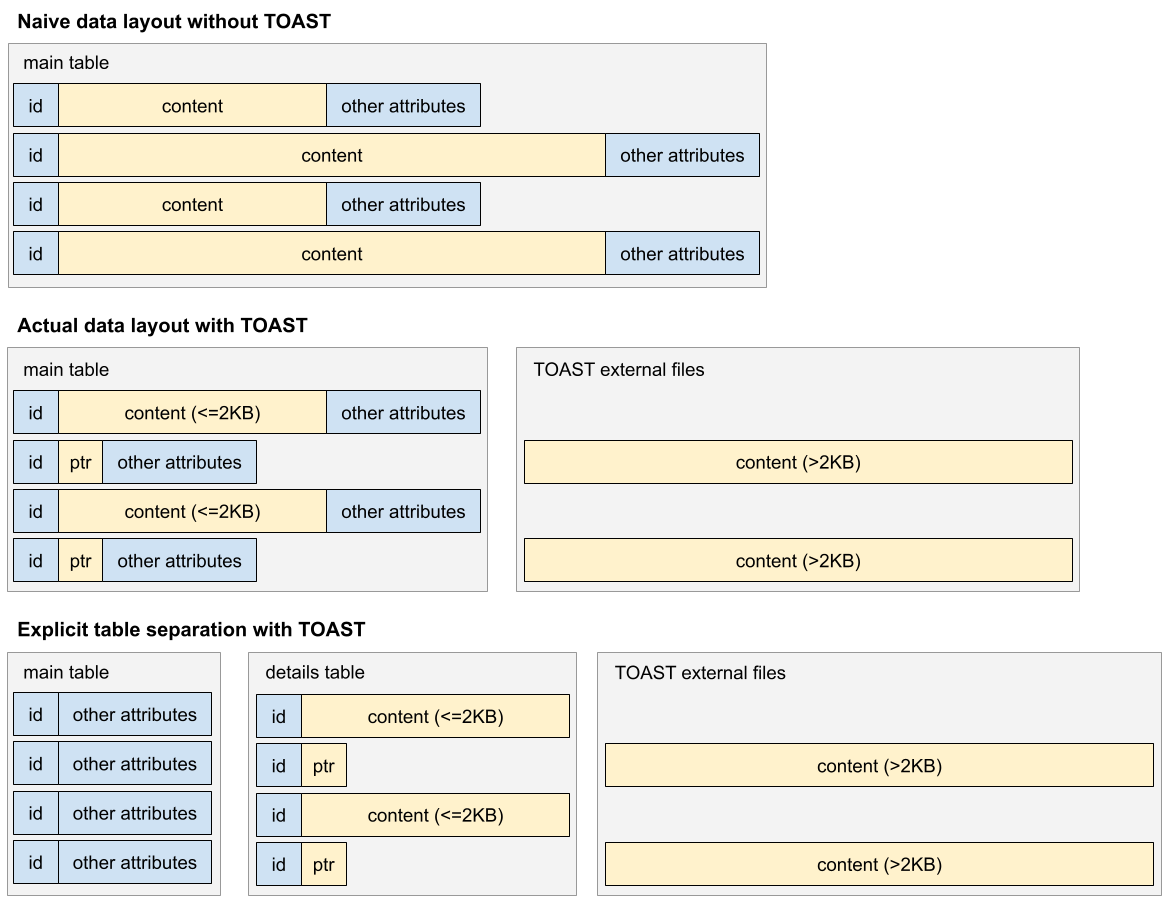Click the top "other attributes" cell in the explicit main table
Image resolution: width=1165 pixels, height=900 pixels.
[134, 715]
